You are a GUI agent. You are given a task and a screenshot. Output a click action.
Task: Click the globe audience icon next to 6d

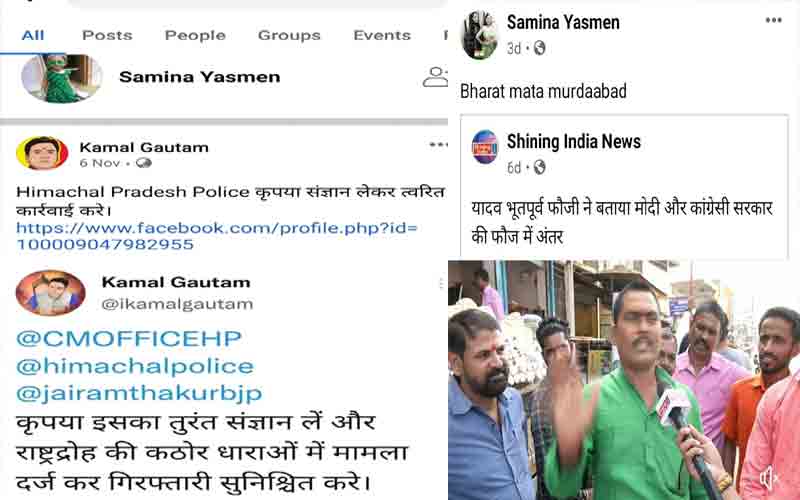click(x=539, y=167)
